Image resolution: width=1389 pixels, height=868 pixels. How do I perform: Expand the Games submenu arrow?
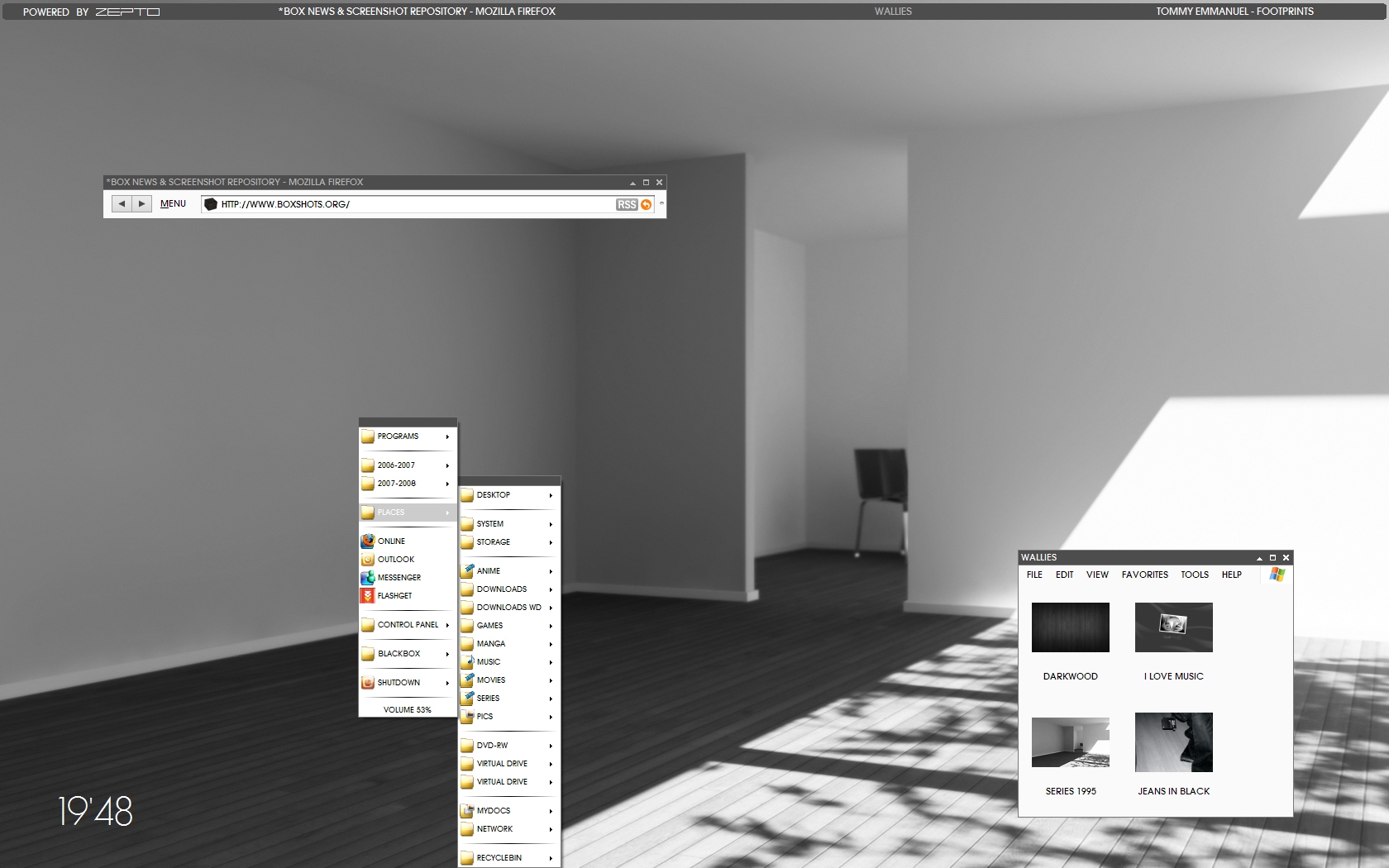point(551,626)
